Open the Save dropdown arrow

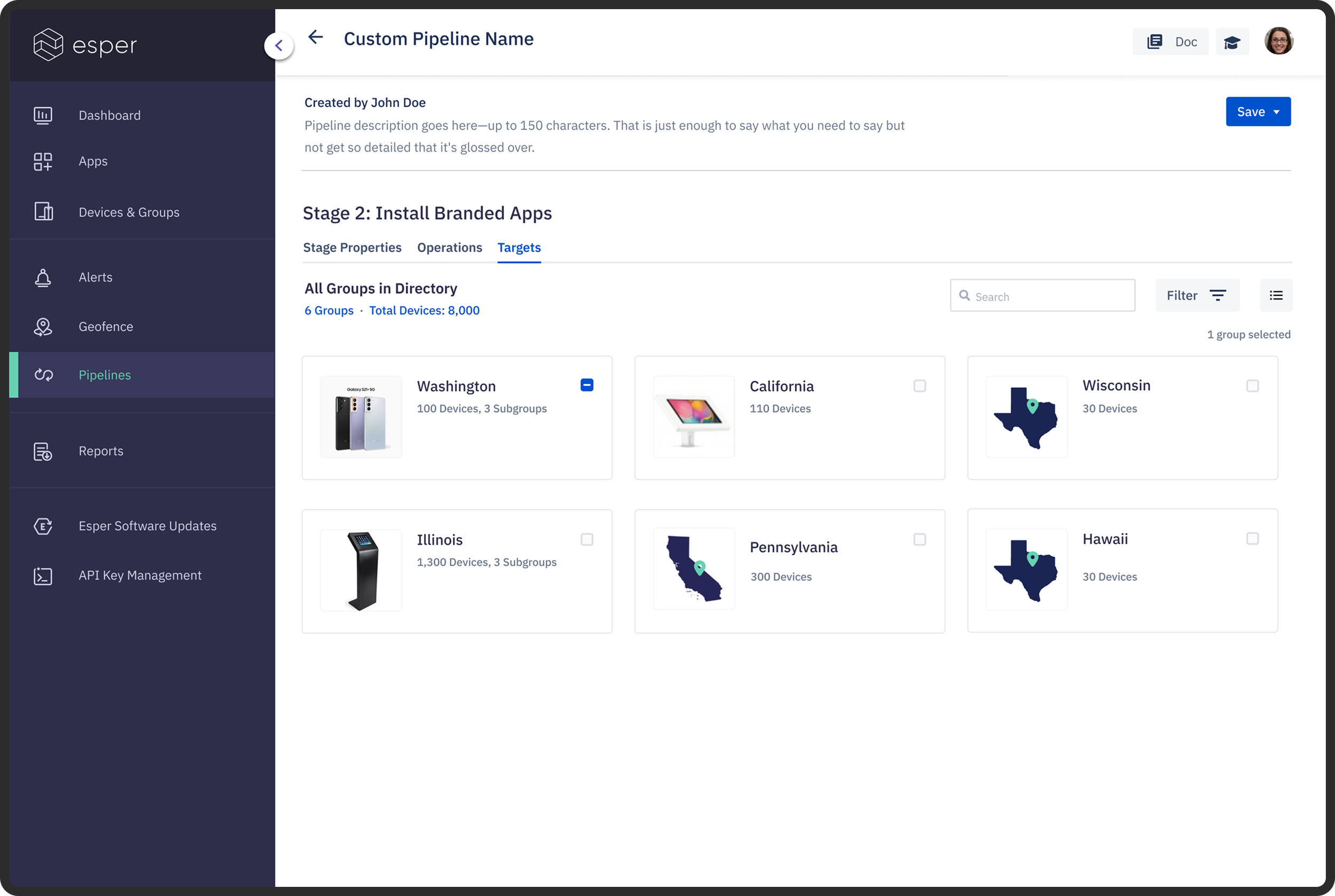tap(1276, 112)
